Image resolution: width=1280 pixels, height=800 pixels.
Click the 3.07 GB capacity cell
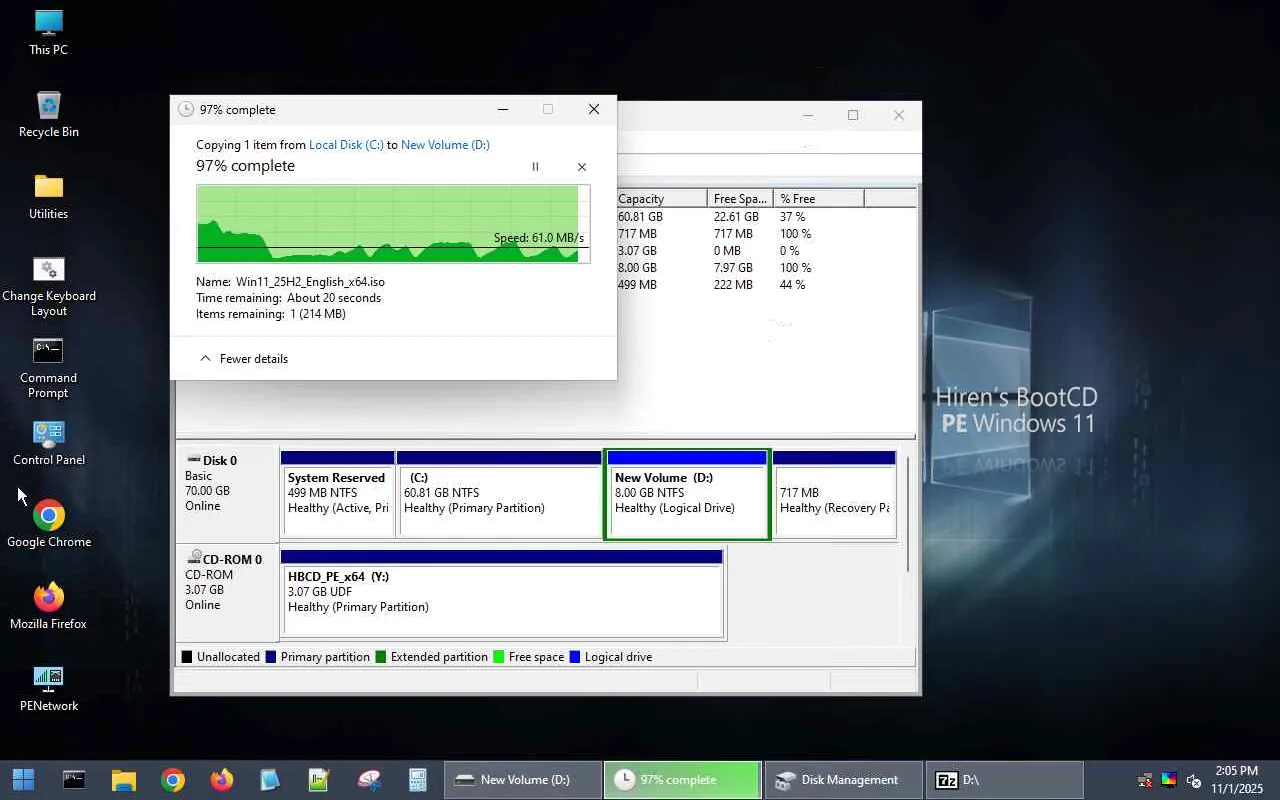[637, 251]
